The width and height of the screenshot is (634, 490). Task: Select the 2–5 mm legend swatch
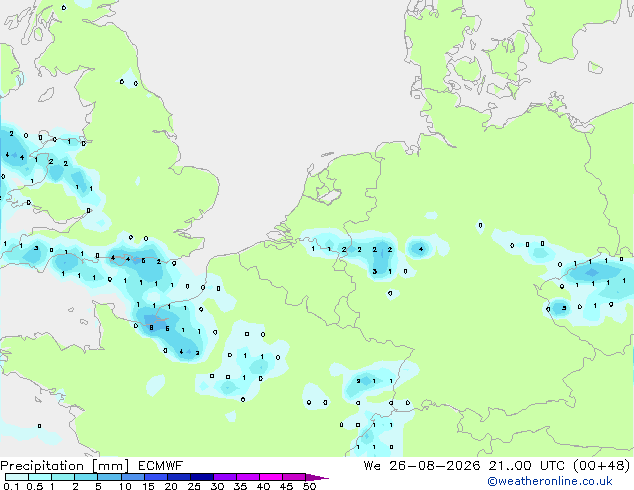click(x=86, y=477)
